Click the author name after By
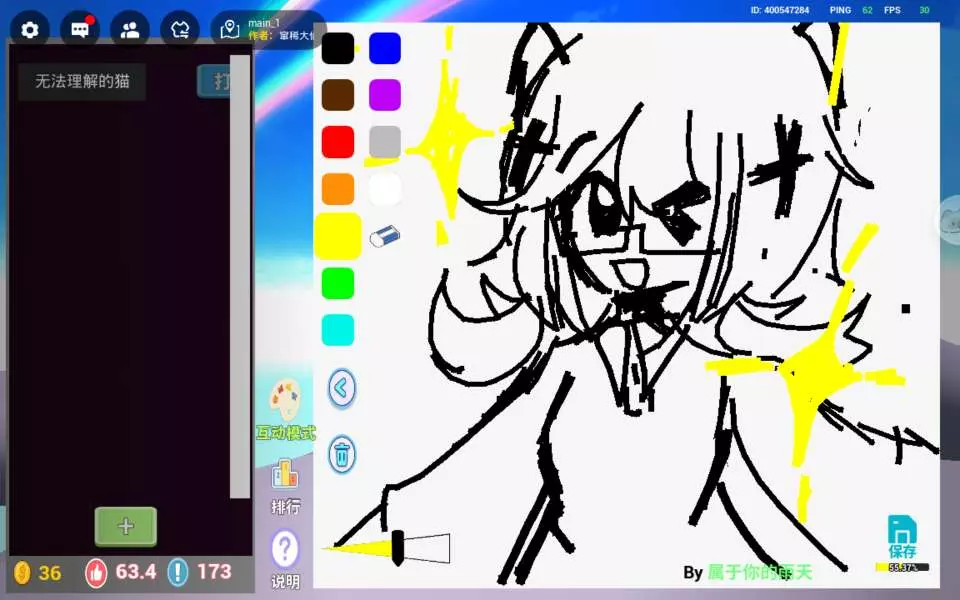Viewport: 960px width, 600px height. (759, 572)
